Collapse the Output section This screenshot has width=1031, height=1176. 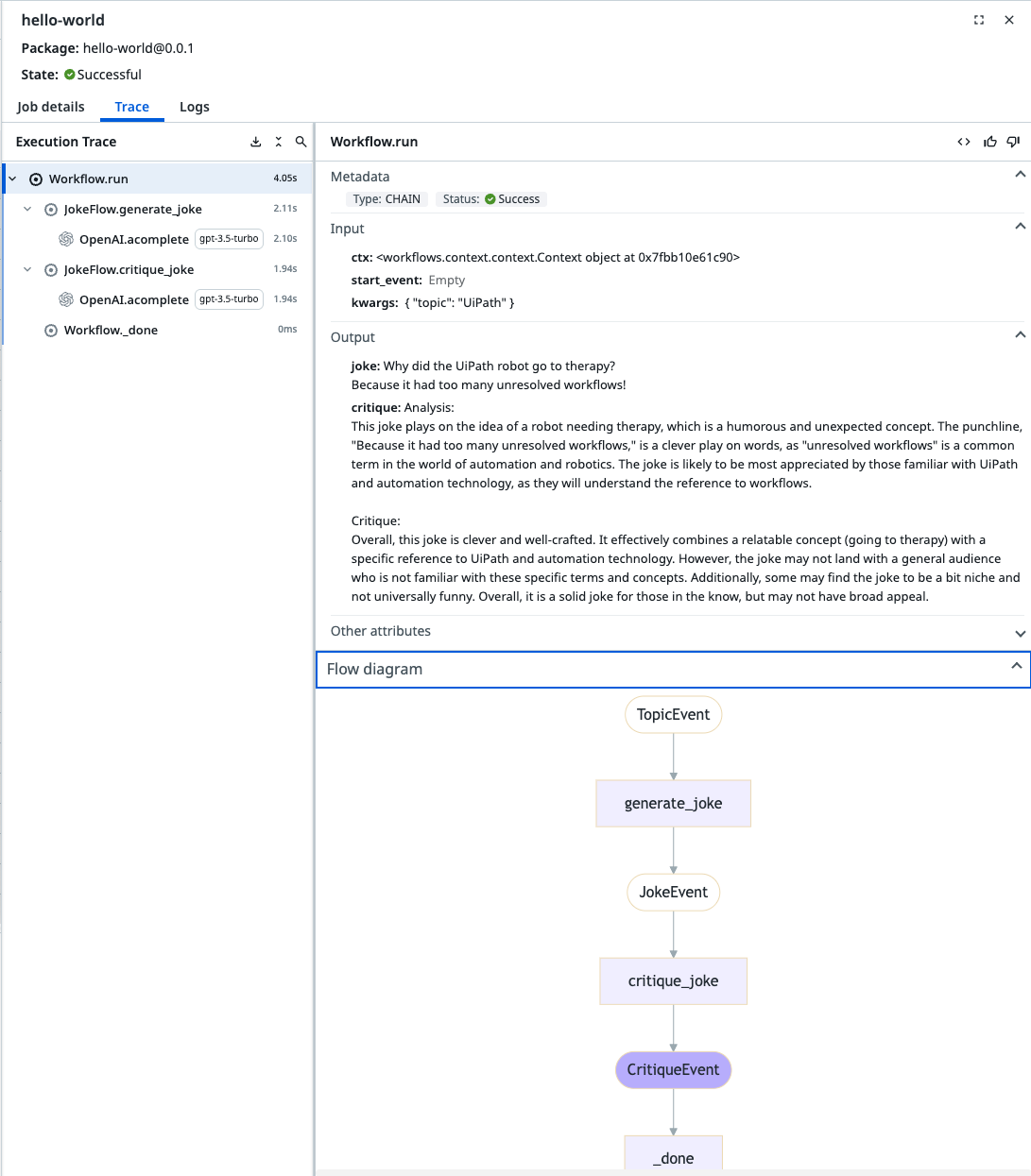(x=1020, y=334)
